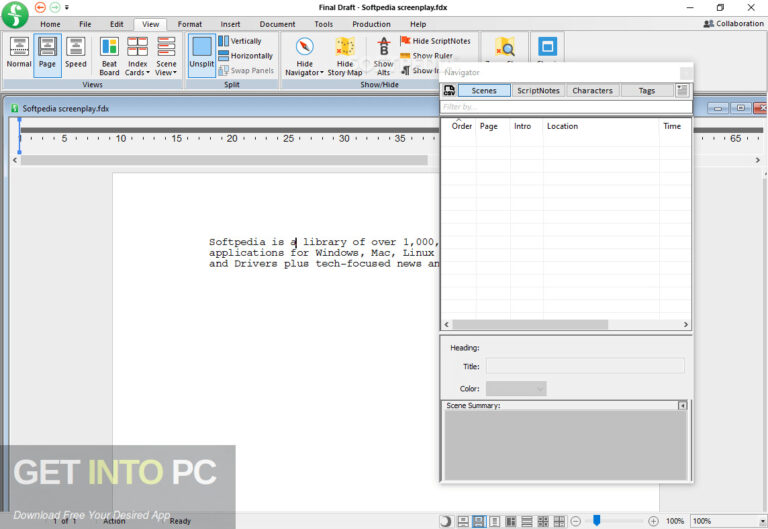The height and width of the screenshot is (529, 768).
Task: Split the panels Vertically
Action: point(240,41)
